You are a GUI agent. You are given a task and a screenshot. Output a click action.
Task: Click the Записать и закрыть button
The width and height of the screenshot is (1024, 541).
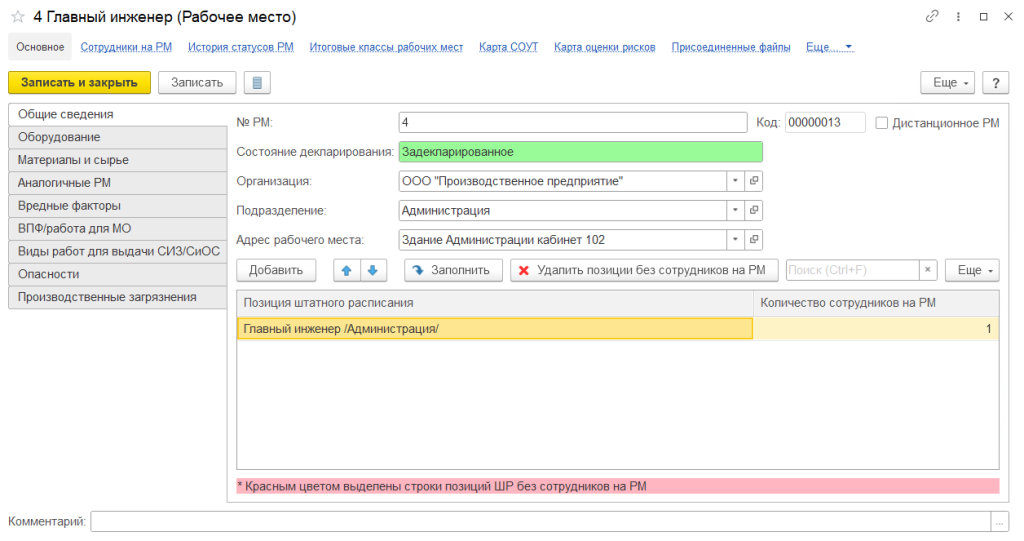(79, 83)
